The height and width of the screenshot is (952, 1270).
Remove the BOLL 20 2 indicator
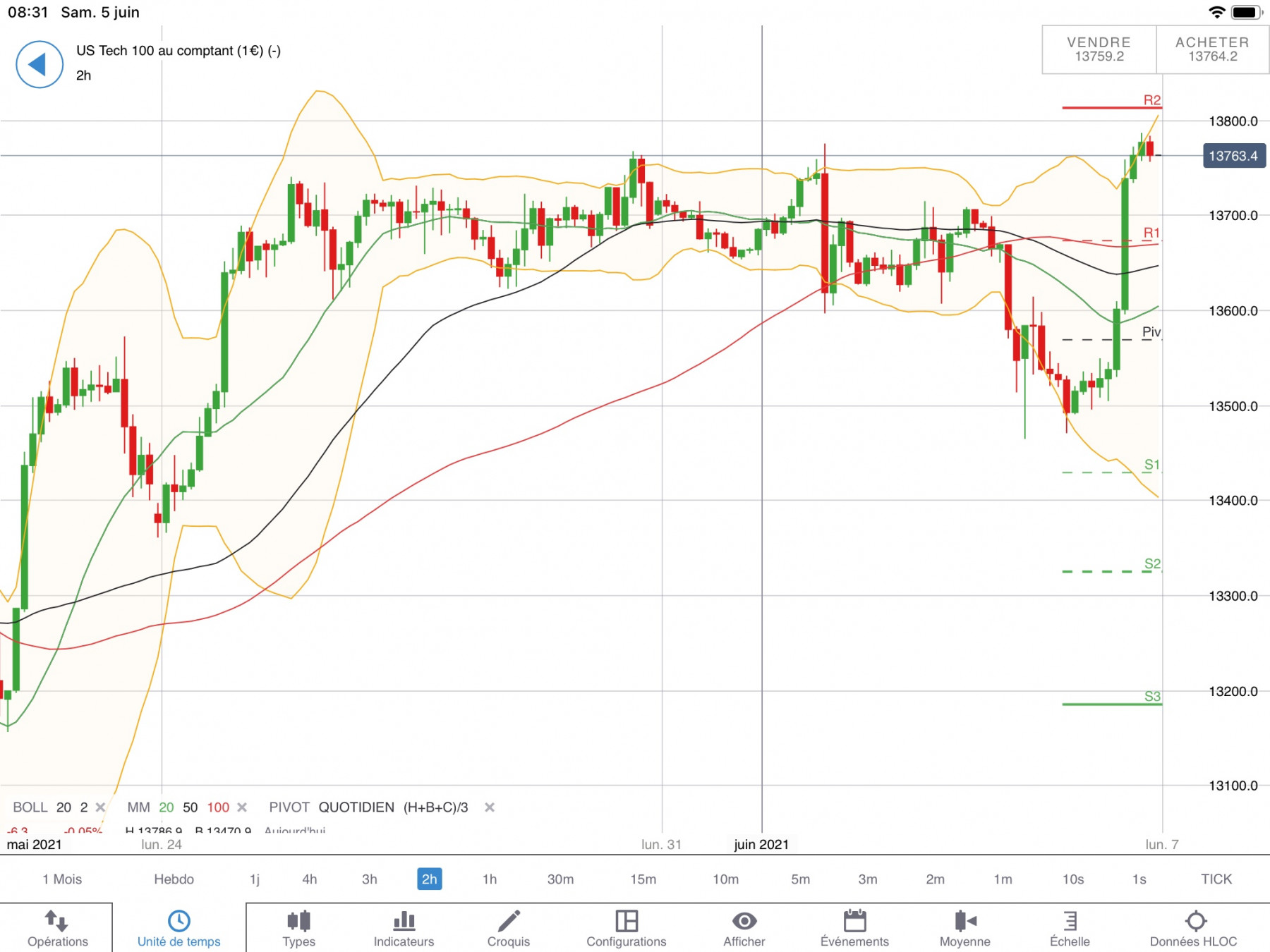pos(100,807)
